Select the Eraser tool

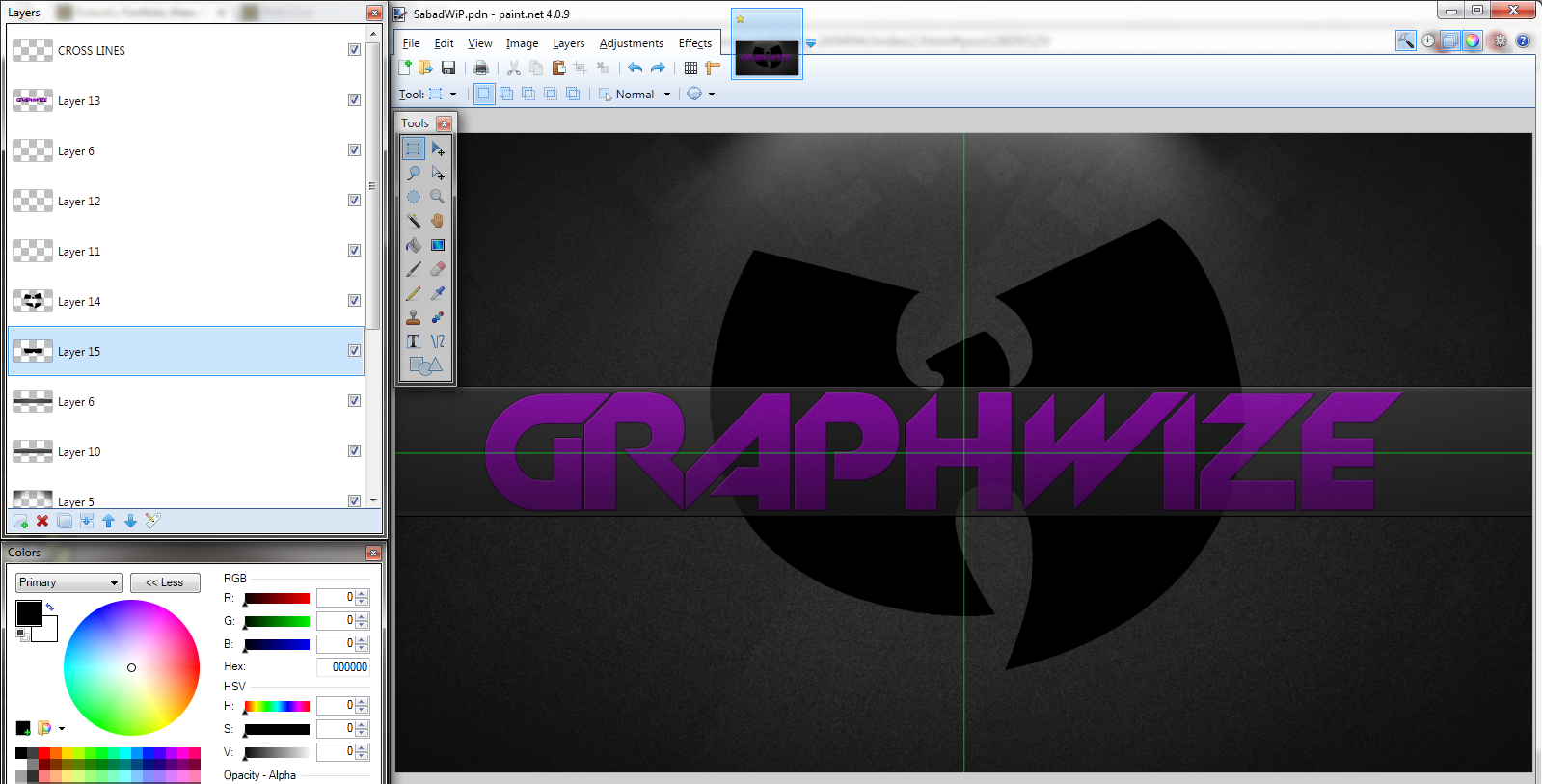pos(438,269)
